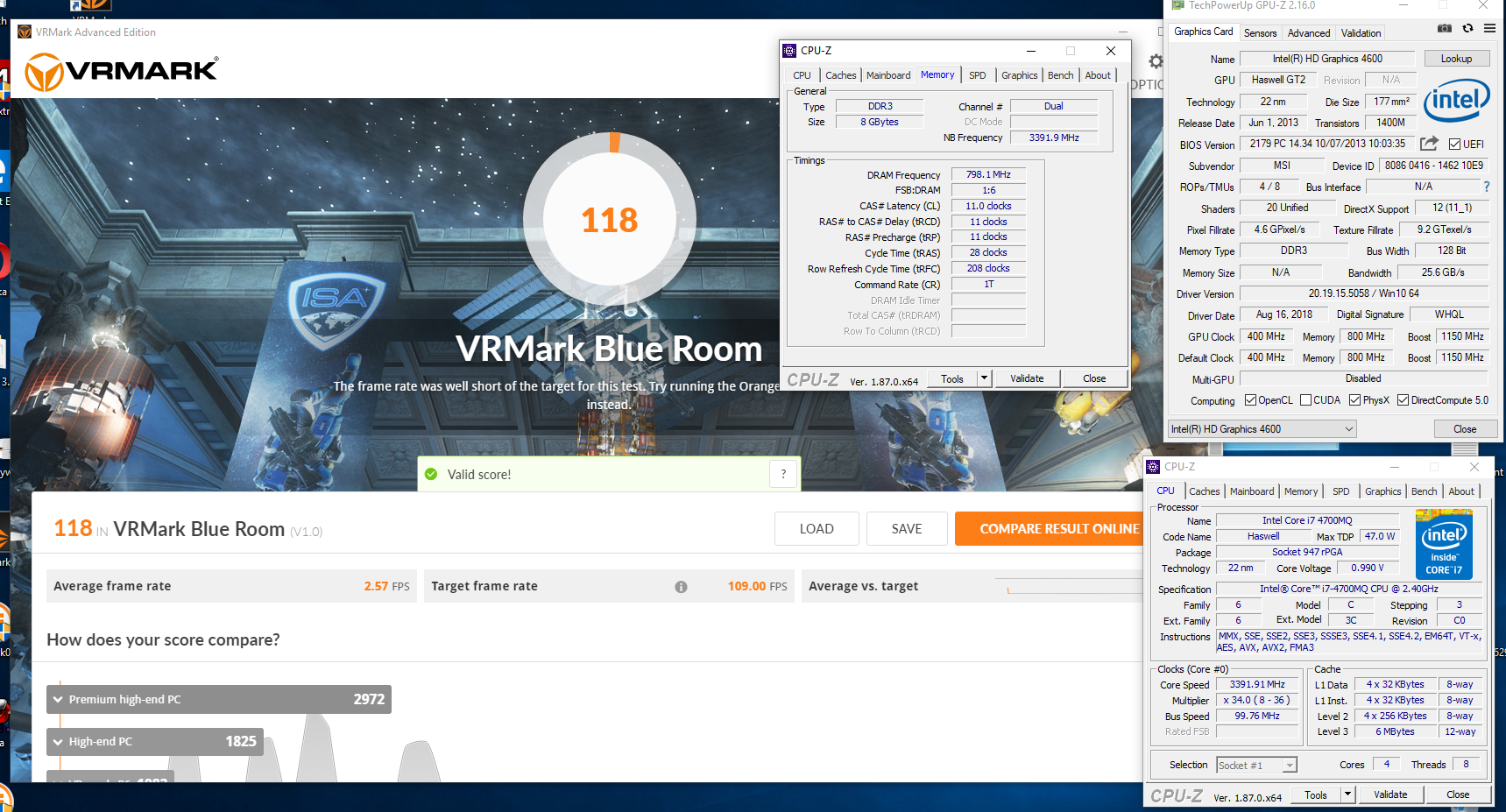
Task: Click the Specification Intel Core i7-4700MQ field
Action: tap(1349, 589)
